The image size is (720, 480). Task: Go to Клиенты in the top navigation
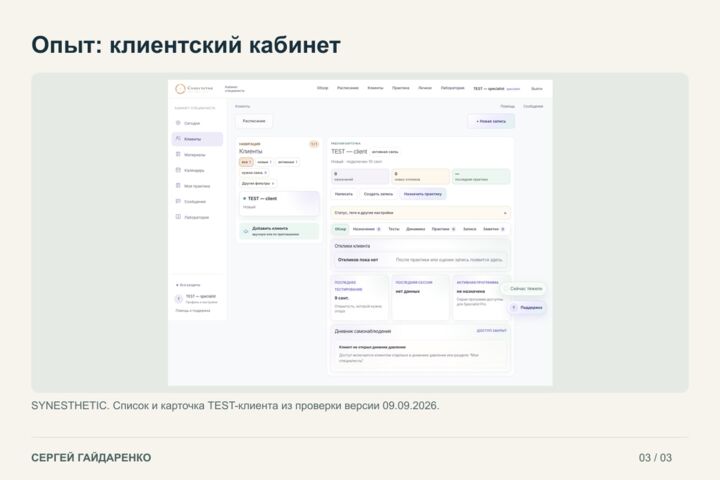(375, 88)
